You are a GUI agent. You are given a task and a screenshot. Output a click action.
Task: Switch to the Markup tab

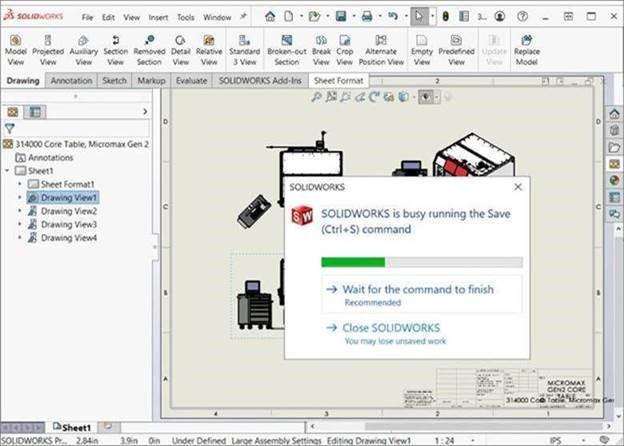tap(151, 80)
